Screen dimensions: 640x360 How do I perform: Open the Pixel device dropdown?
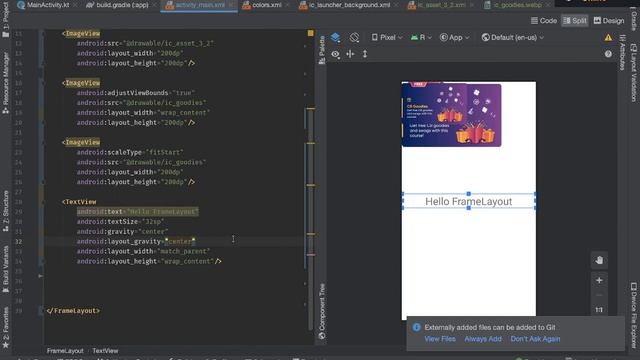(x=387, y=38)
